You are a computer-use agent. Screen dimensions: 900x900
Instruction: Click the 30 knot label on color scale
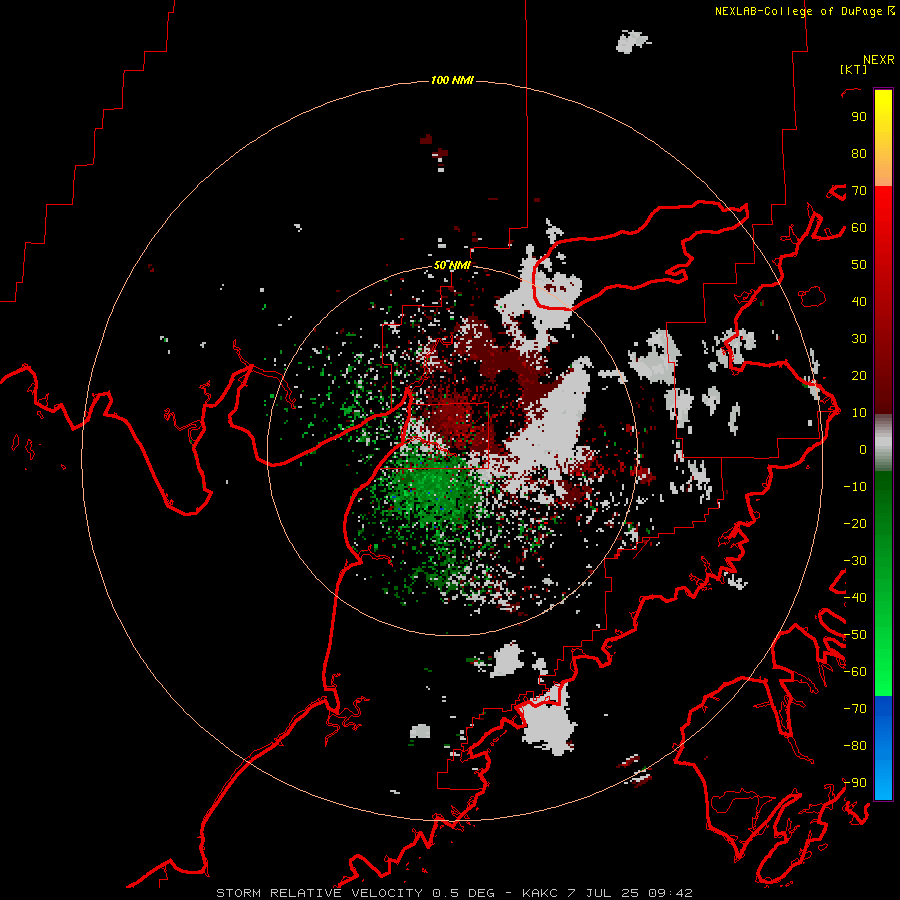pos(859,339)
